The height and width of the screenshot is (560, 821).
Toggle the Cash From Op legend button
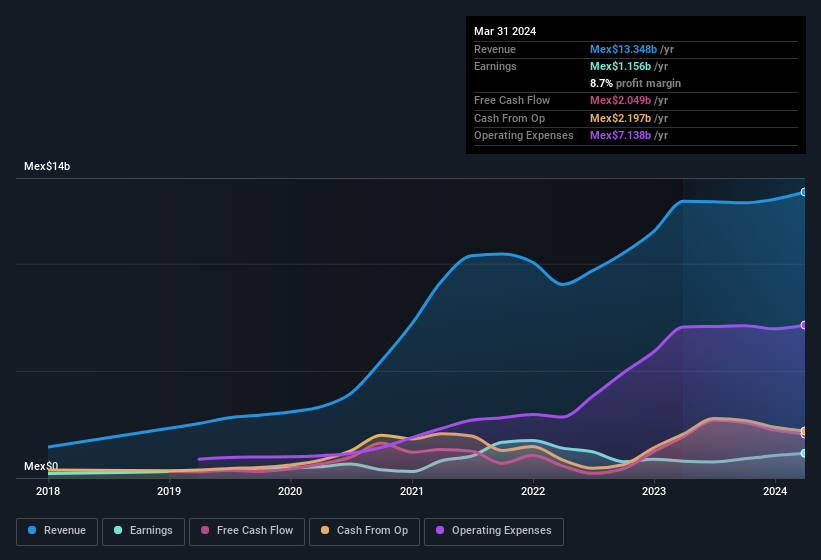tap(364, 531)
